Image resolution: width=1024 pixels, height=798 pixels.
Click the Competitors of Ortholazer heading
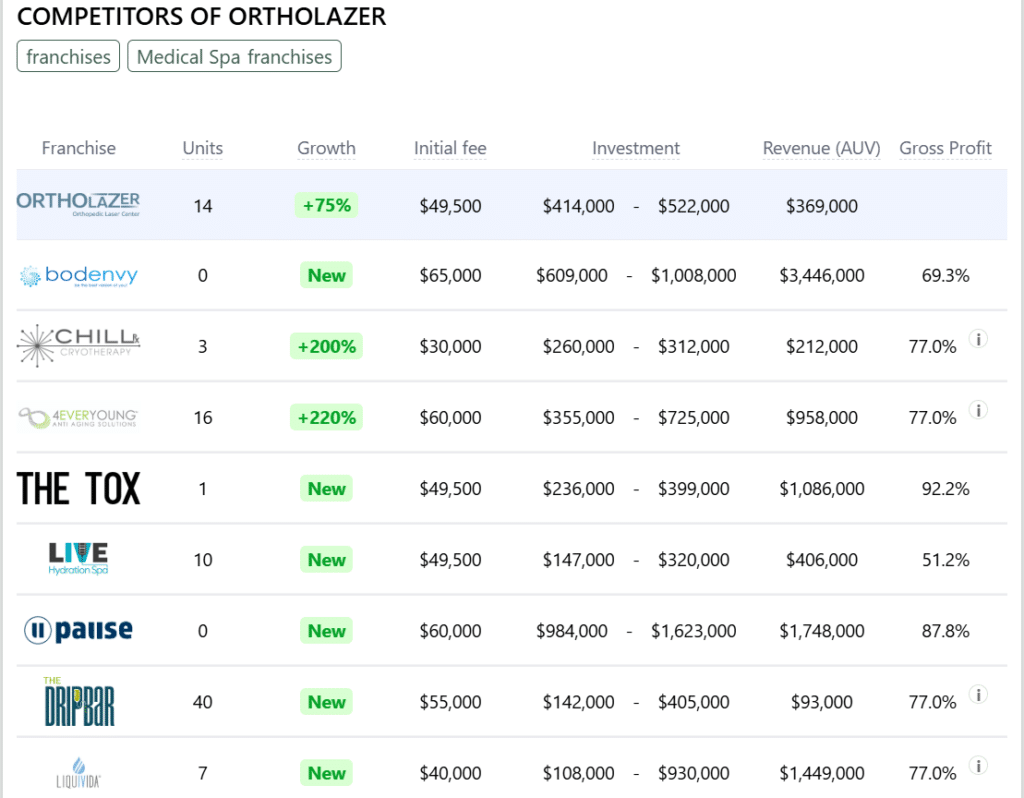pyautogui.click(x=201, y=16)
